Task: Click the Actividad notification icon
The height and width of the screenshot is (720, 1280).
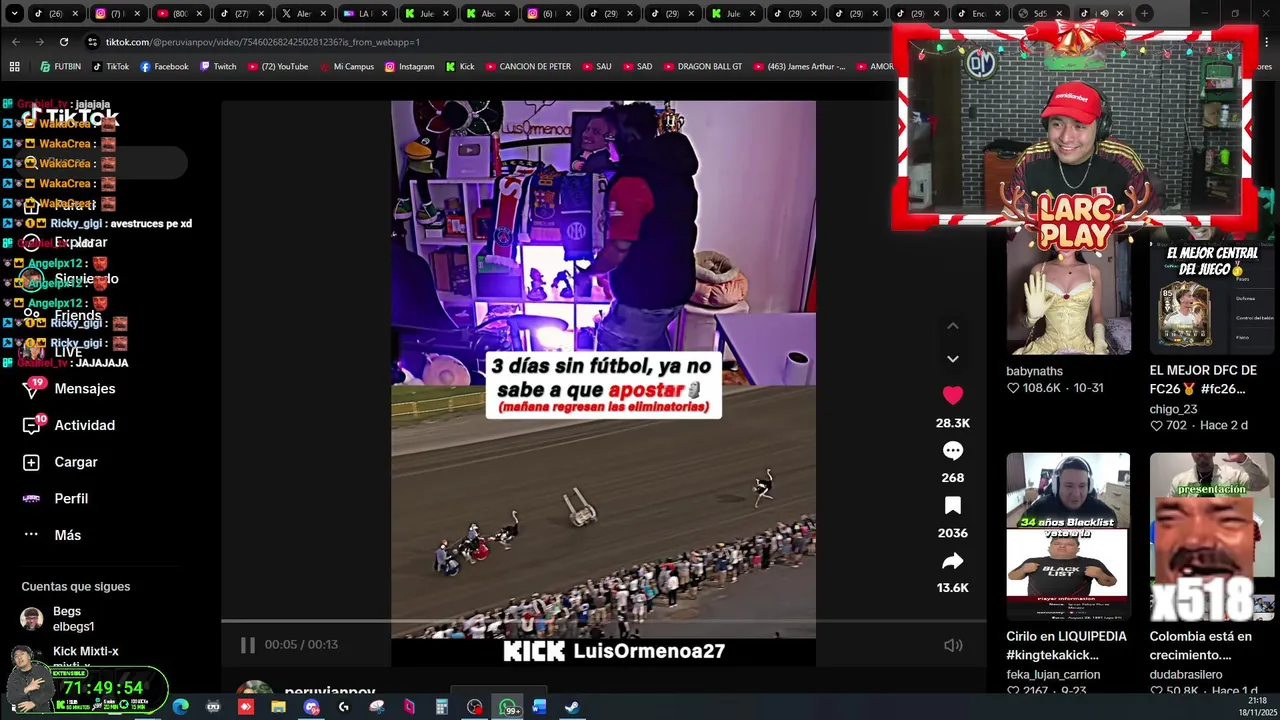Action: tap(32, 425)
